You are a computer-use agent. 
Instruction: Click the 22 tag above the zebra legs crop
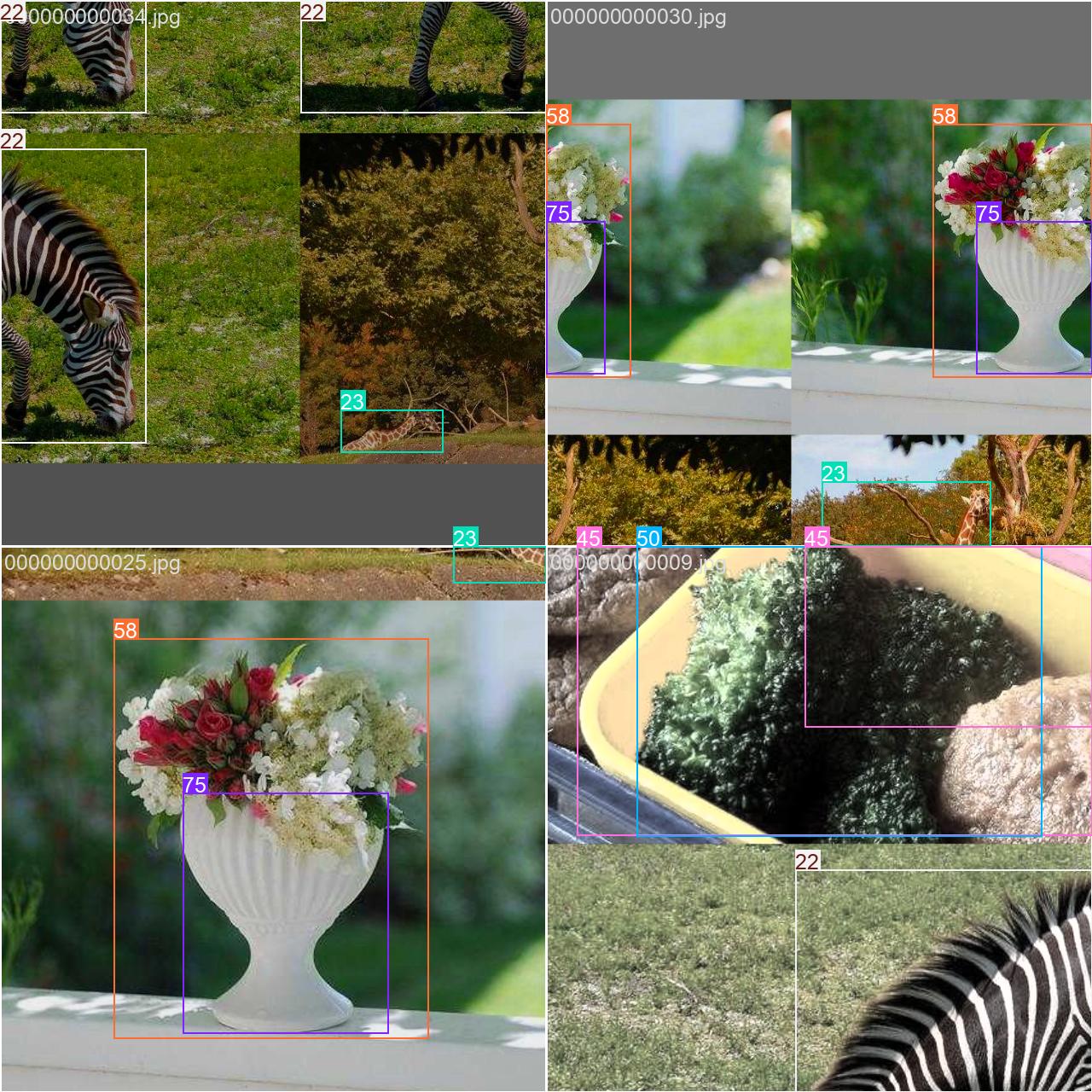(x=313, y=11)
